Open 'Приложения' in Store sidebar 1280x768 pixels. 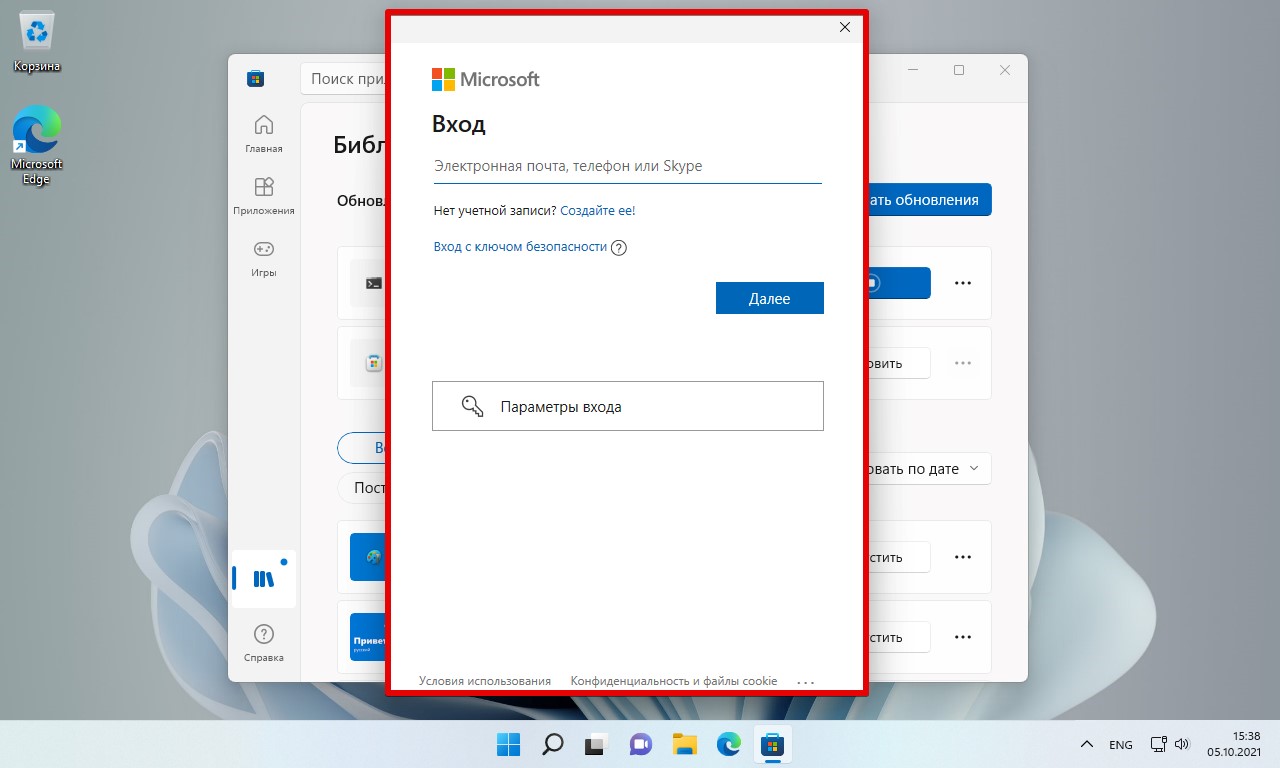pyautogui.click(x=264, y=196)
